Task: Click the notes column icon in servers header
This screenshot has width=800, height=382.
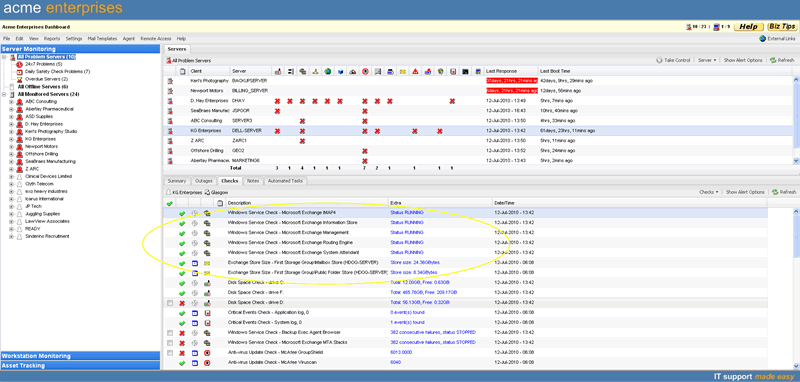Action: coord(183,71)
